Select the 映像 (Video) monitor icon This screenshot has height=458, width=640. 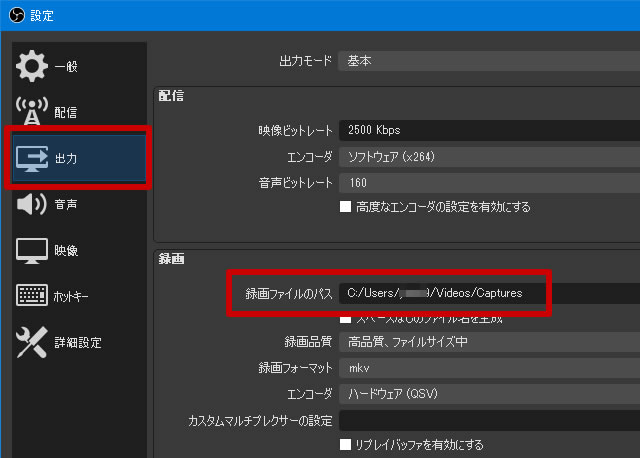[32, 250]
